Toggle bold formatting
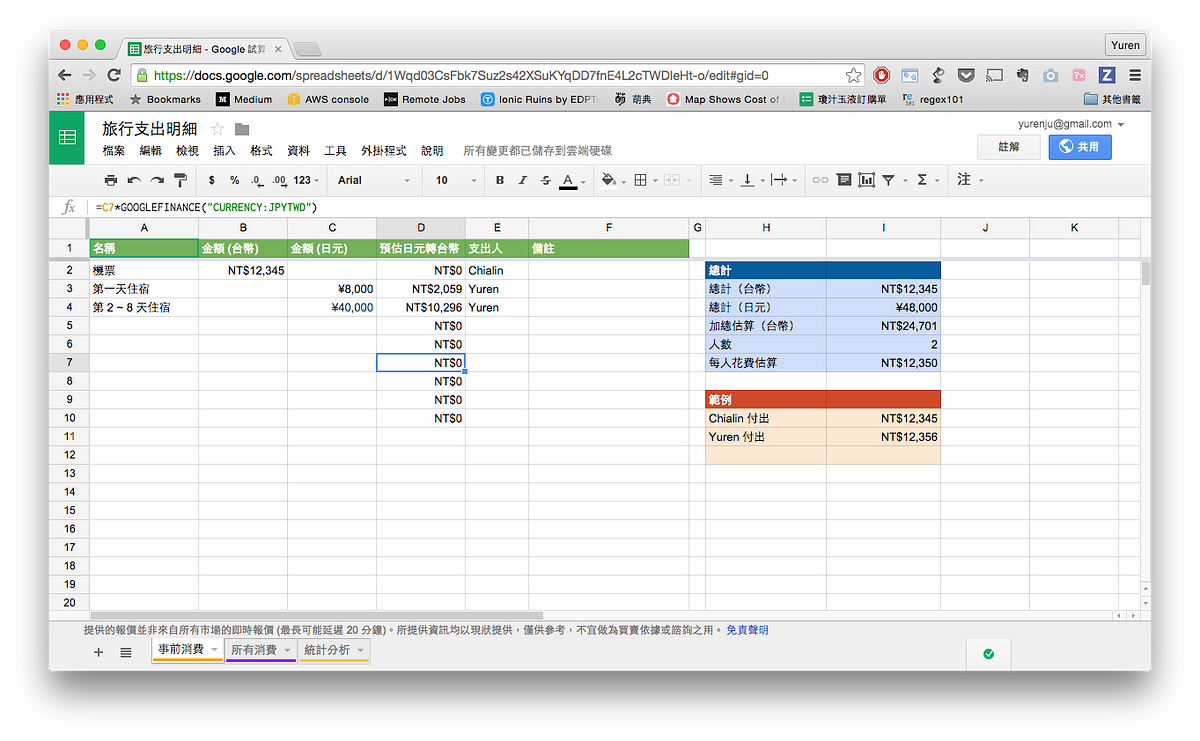This screenshot has width=1200, height=741. point(500,180)
